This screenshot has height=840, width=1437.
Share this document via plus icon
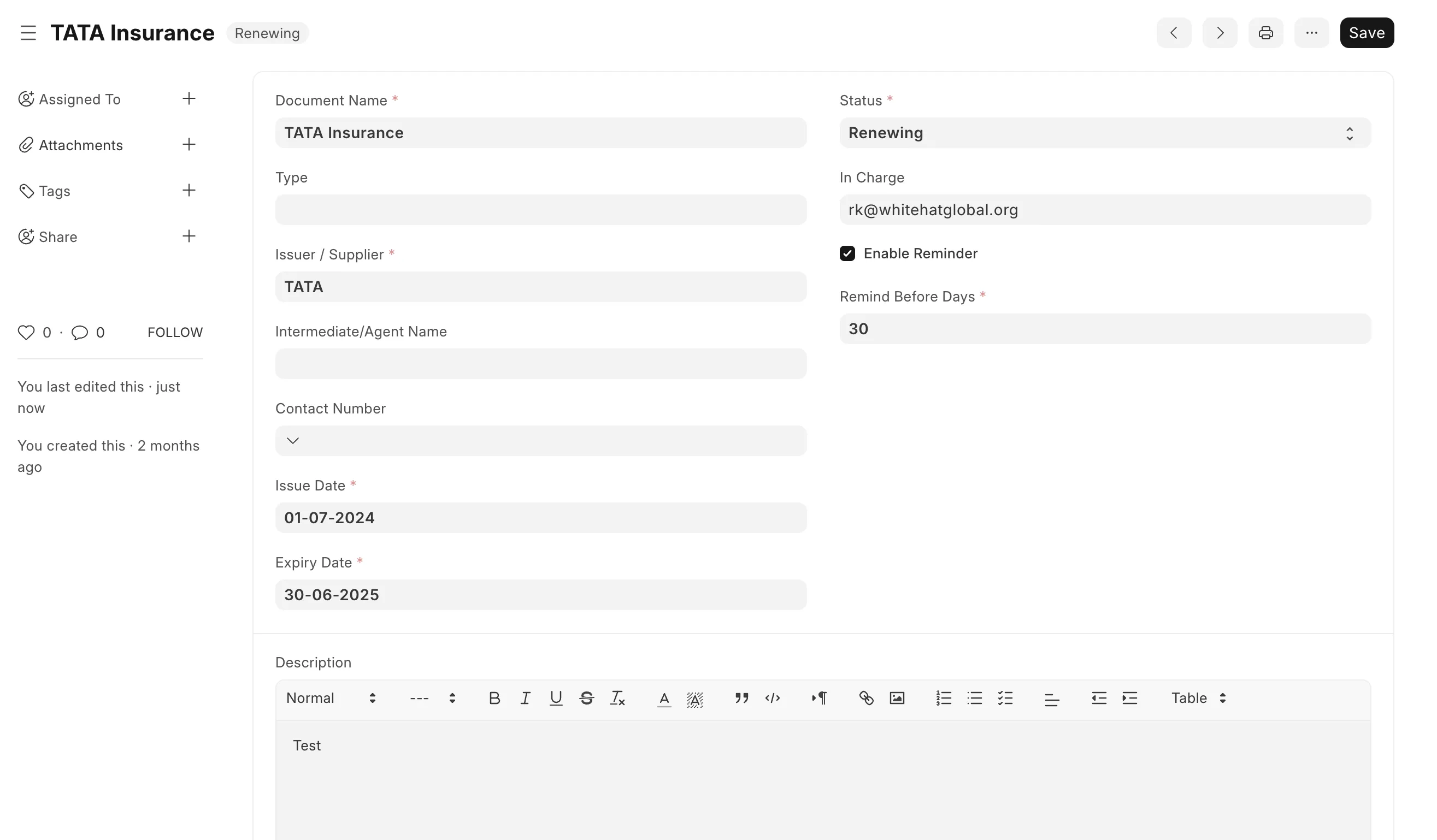click(x=189, y=236)
